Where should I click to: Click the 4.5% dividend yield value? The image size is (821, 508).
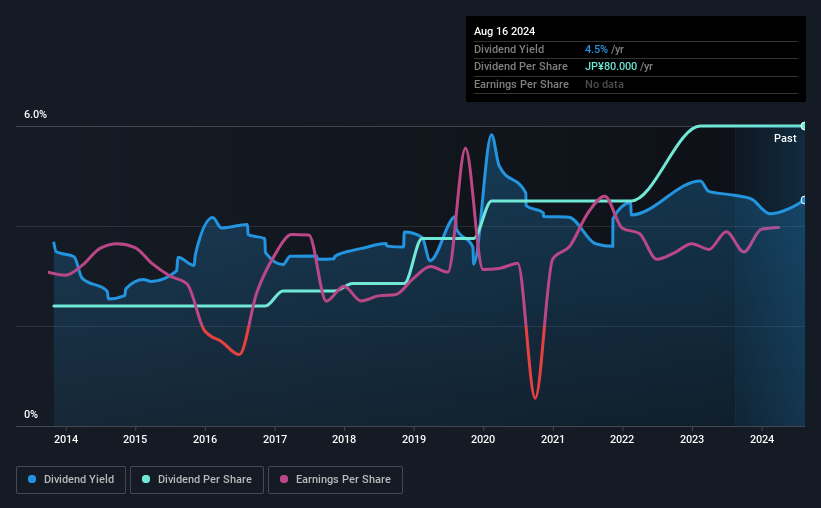click(596, 49)
